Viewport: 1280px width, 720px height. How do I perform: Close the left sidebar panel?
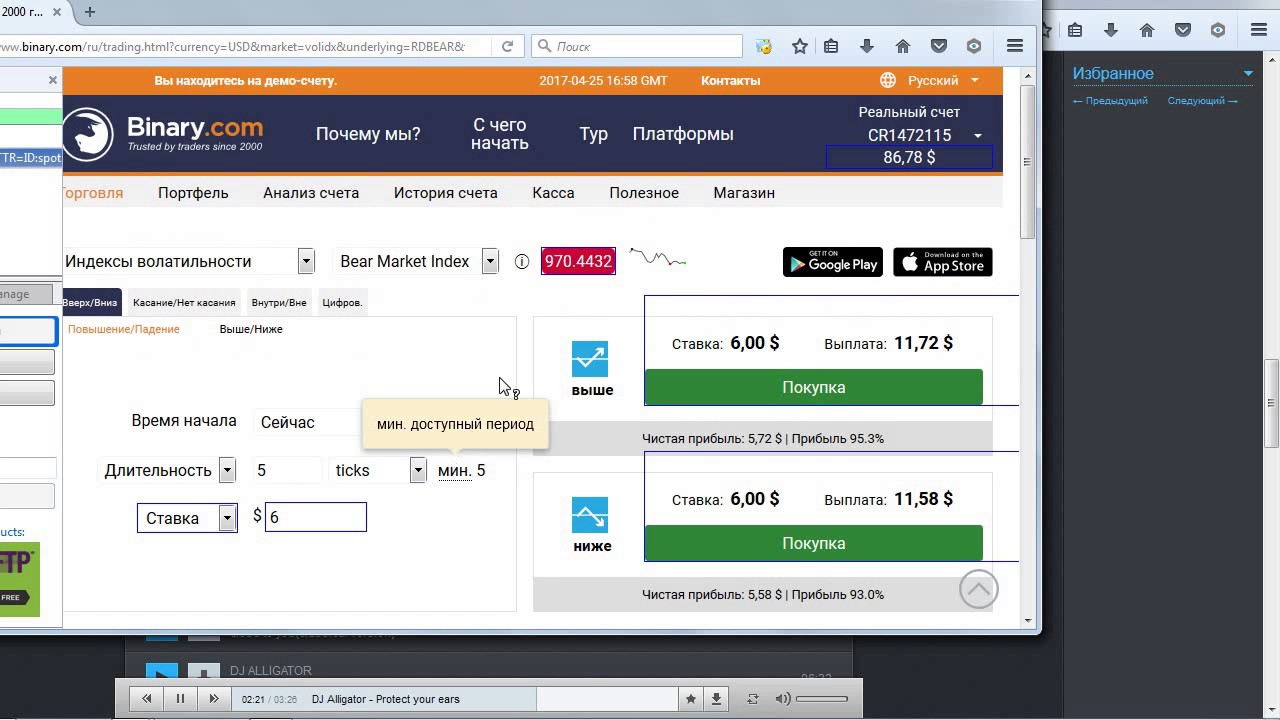[53, 80]
